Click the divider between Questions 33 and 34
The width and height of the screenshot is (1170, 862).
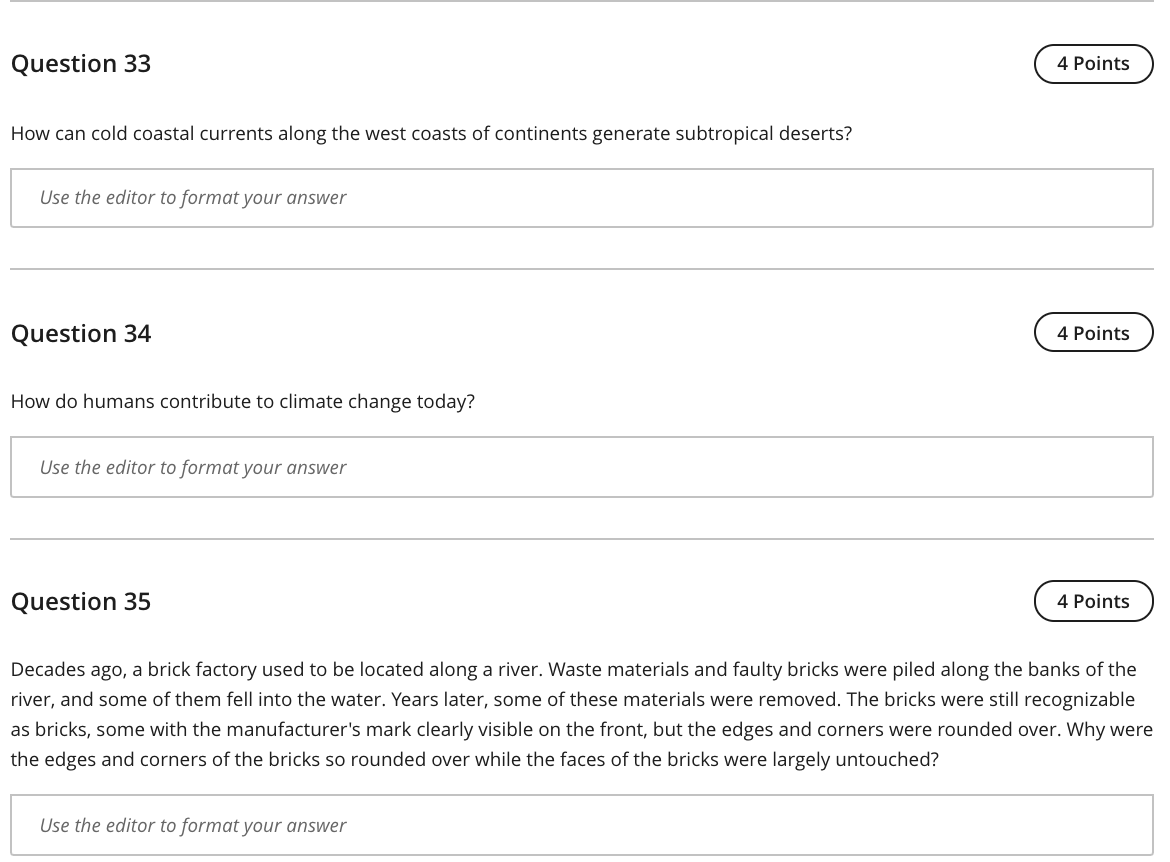pos(582,269)
